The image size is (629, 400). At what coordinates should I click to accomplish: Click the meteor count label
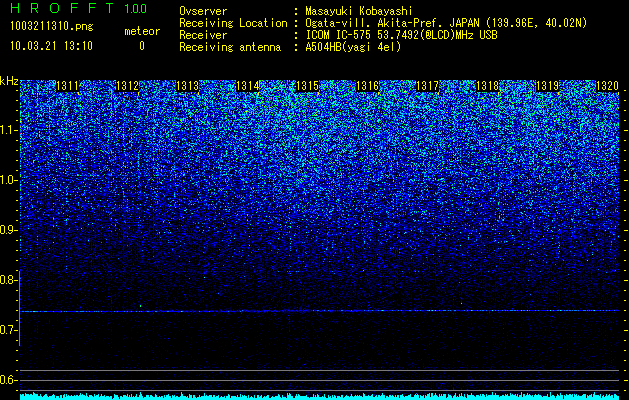tap(142, 31)
